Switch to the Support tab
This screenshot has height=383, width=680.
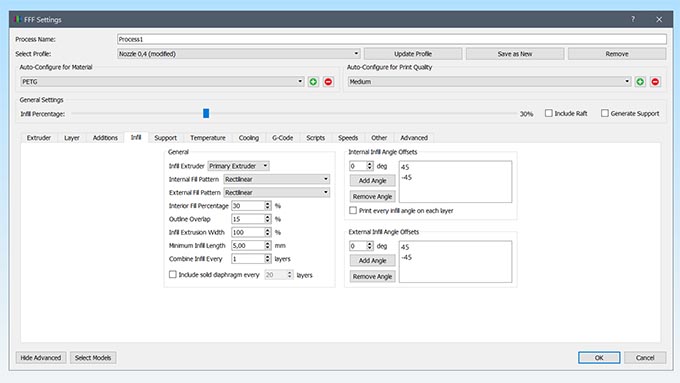pyautogui.click(x=165, y=137)
